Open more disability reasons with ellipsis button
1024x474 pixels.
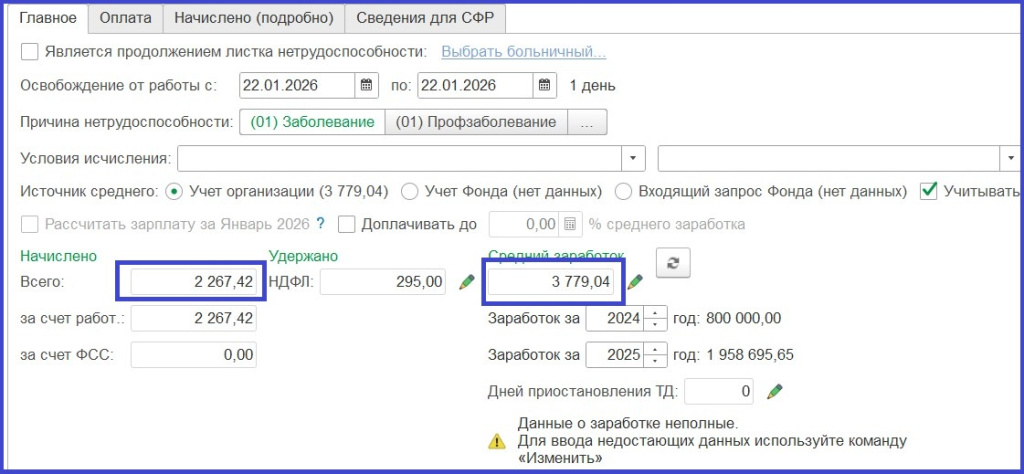click(588, 123)
